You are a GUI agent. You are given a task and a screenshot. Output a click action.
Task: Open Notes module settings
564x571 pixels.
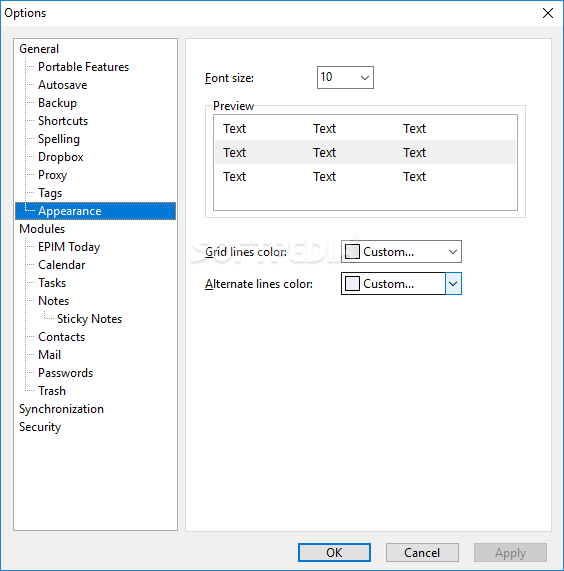click(x=54, y=301)
